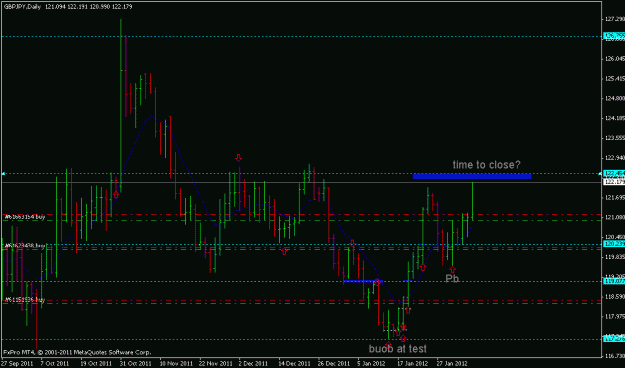The height and width of the screenshot is (368, 625).
Task: Click the 17 Jan 2012 date label
Action: (x=413, y=364)
